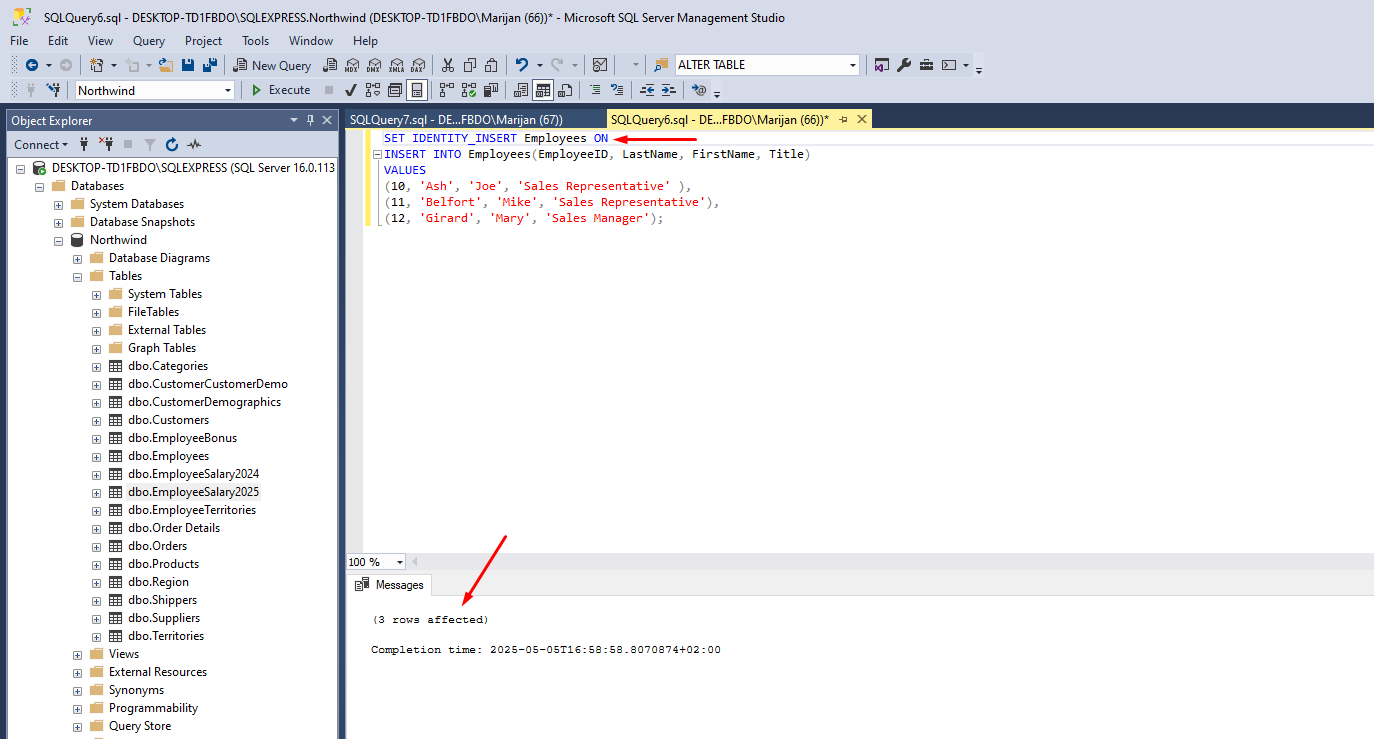This screenshot has width=1374, height=739.
Task: Open the 100 % zoom dropdown
Action: click(400, 562)
